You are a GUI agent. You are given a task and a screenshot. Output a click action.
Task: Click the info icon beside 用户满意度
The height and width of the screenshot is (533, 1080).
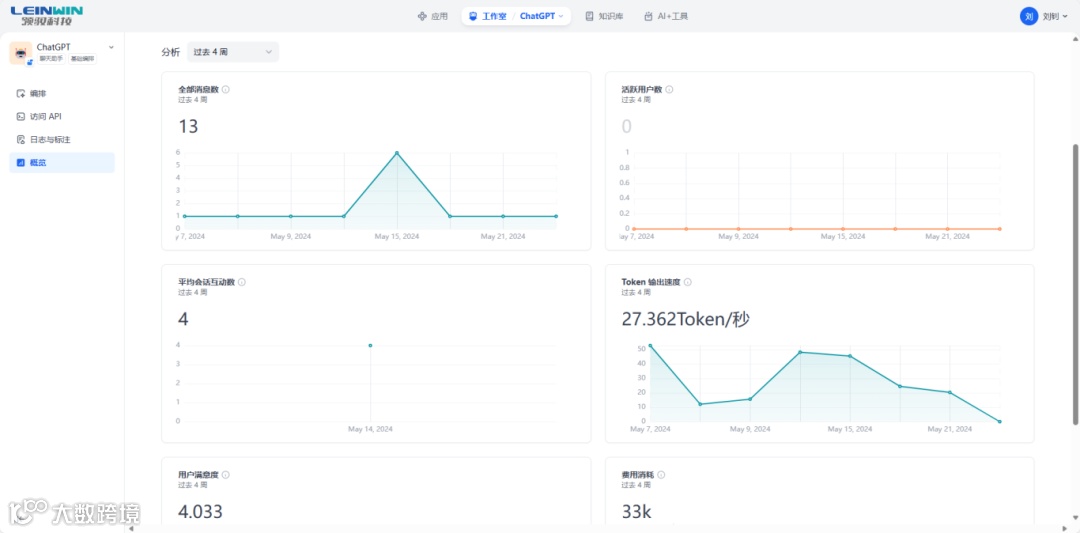[226, 475]
